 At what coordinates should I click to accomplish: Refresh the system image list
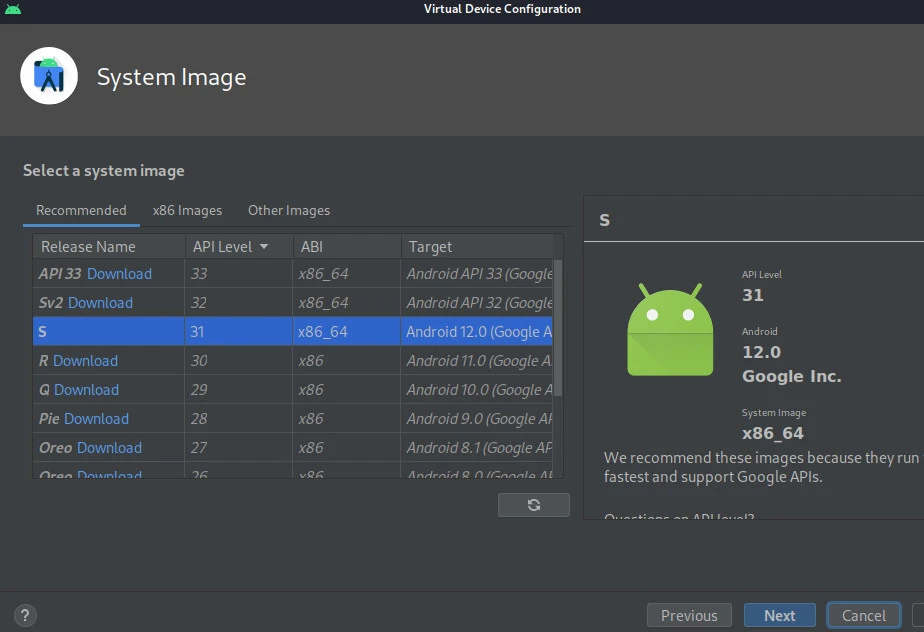click(x=533, y=505)
